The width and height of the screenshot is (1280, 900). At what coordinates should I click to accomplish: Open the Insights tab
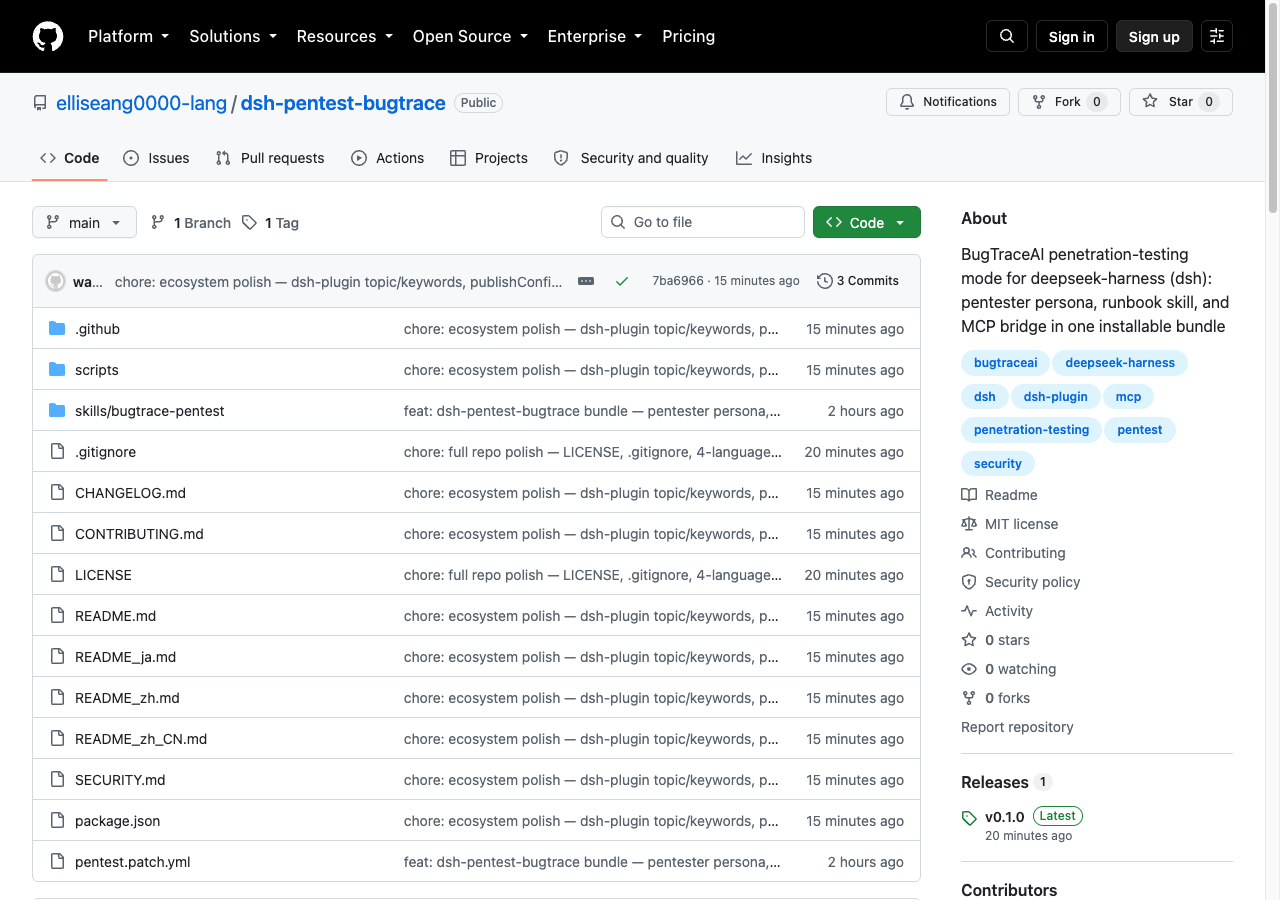pyautogui.click(x=774, y=158)
